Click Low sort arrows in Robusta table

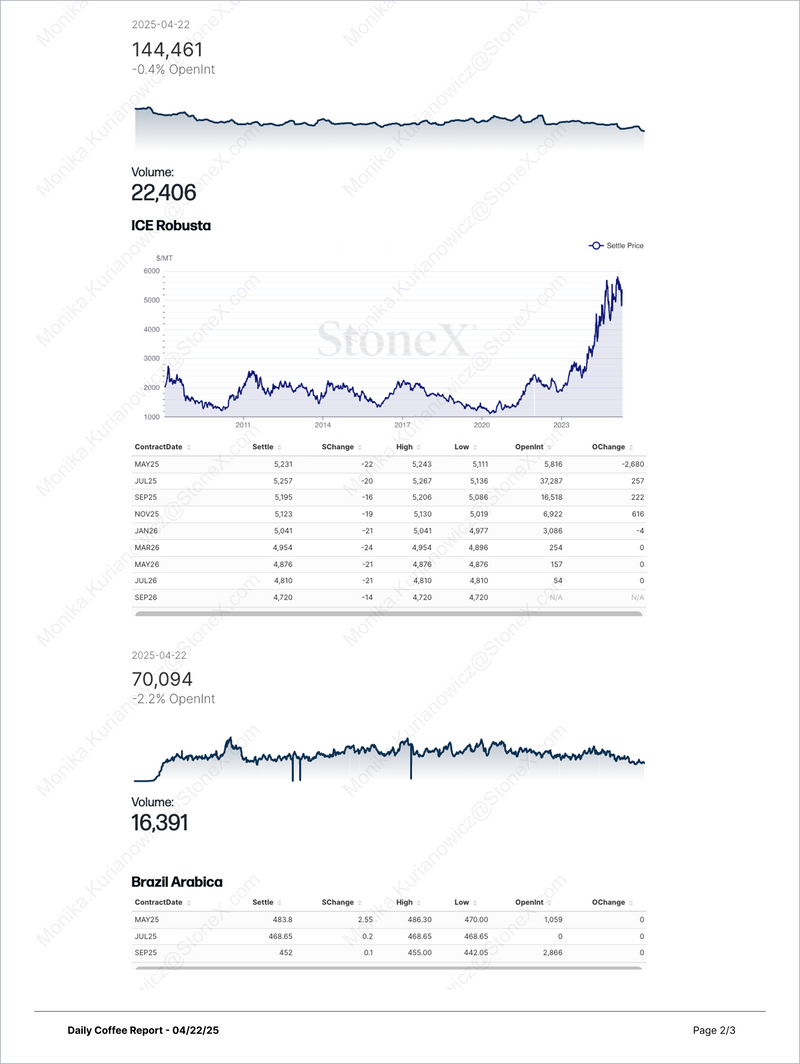(474, 447)
